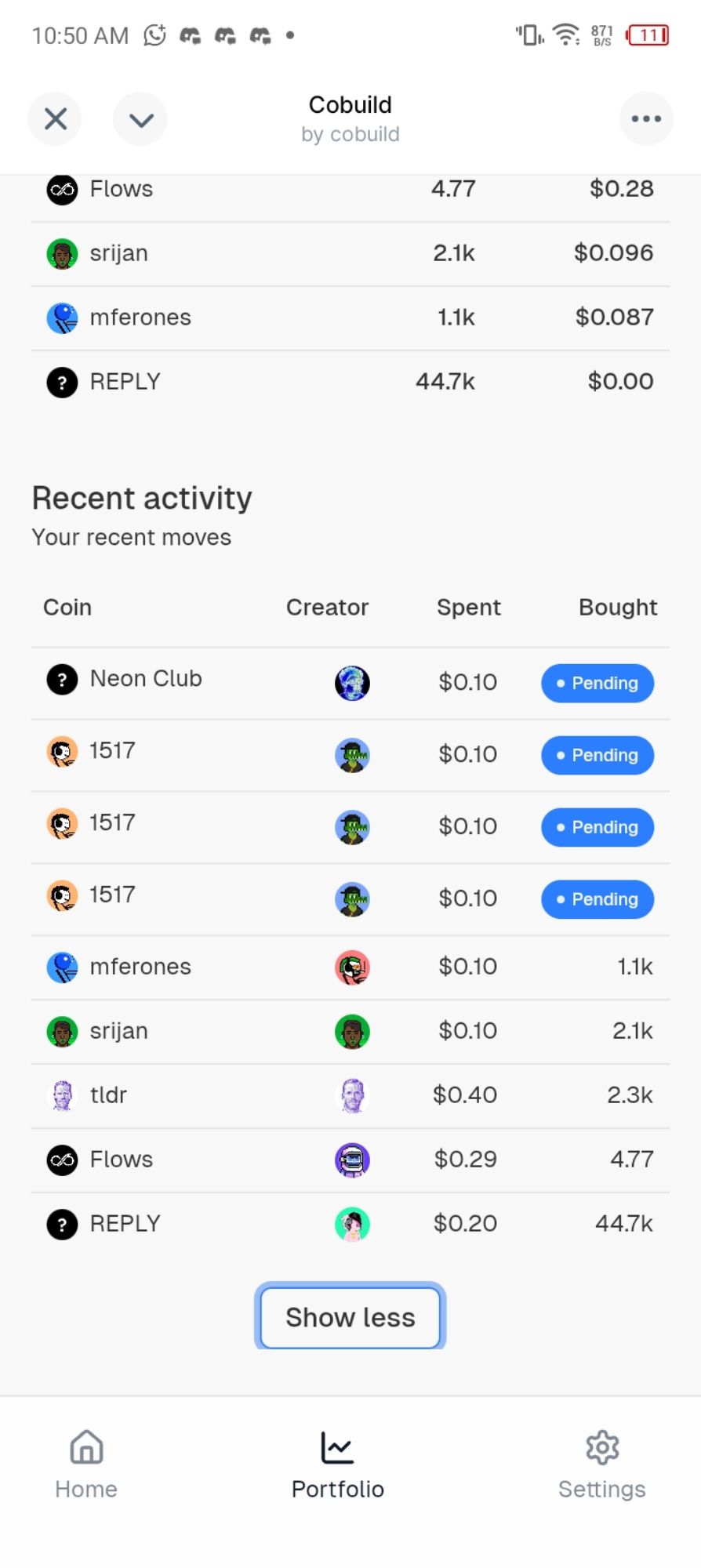Viewport: 701px width, 1568px height.
Task: Open the tldr activity row name
Action: click(108, 1095)
